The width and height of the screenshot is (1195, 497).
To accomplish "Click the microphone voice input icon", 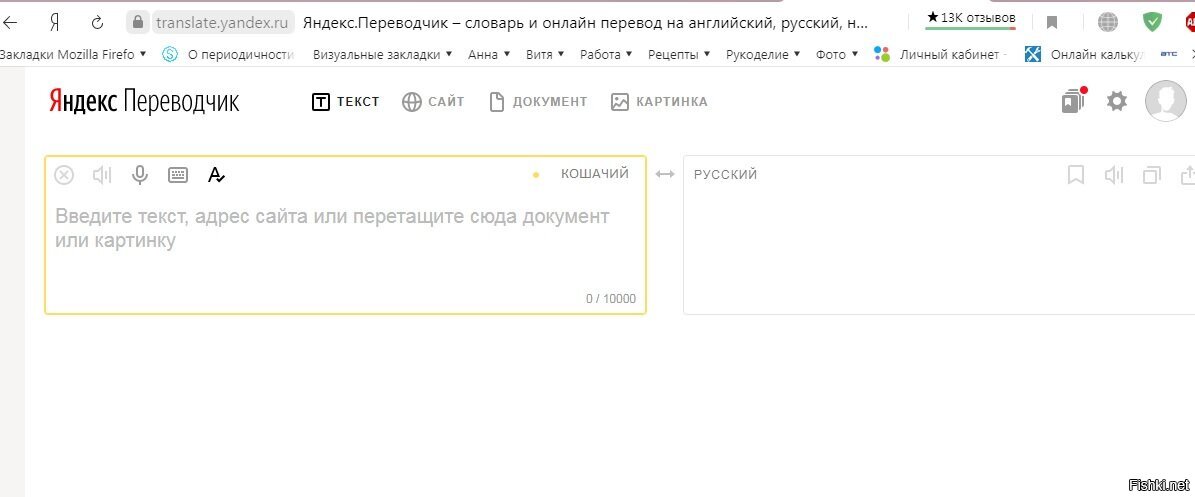I will pos(139,175).
